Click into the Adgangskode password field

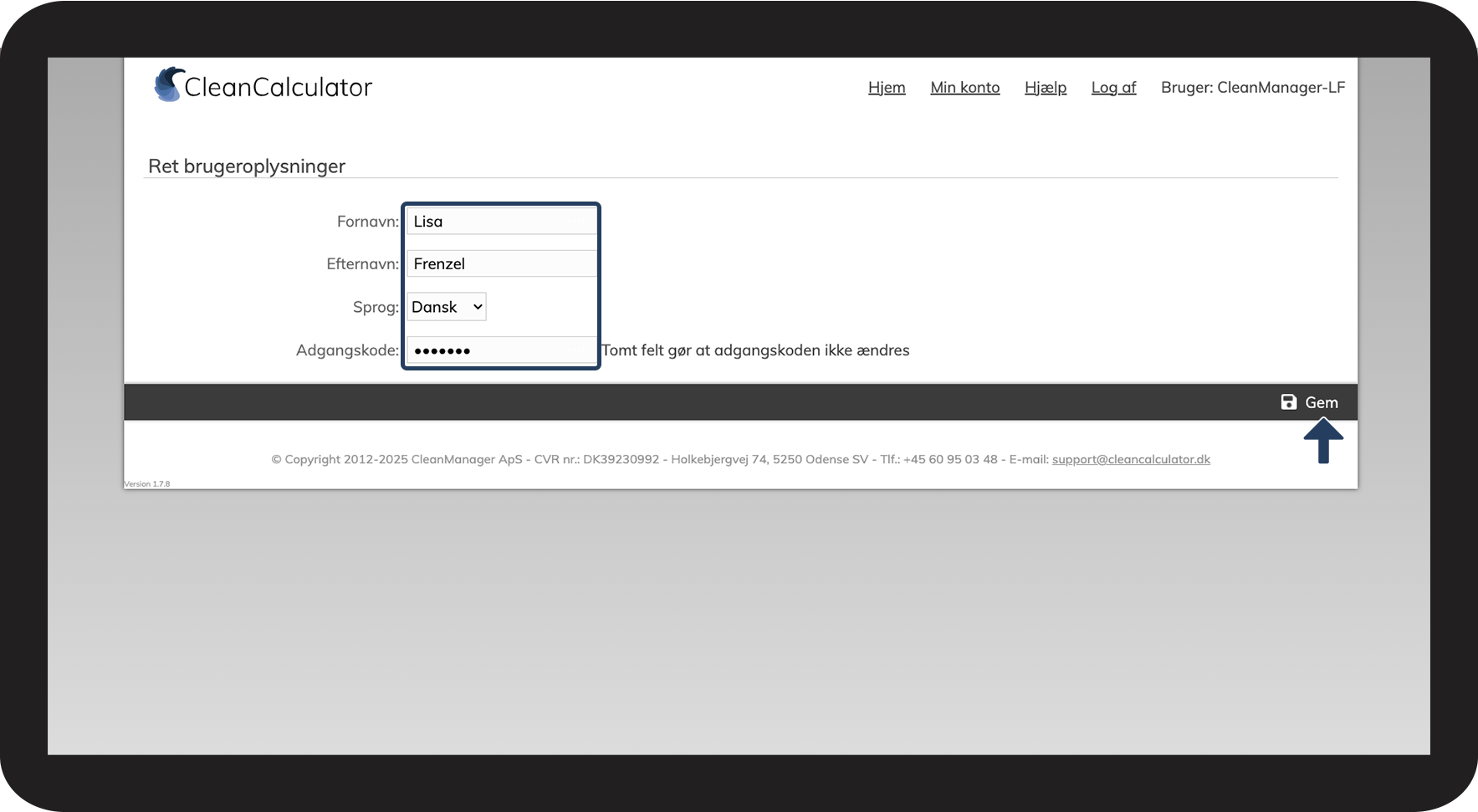pyautogui.click(x=501, y=350)
